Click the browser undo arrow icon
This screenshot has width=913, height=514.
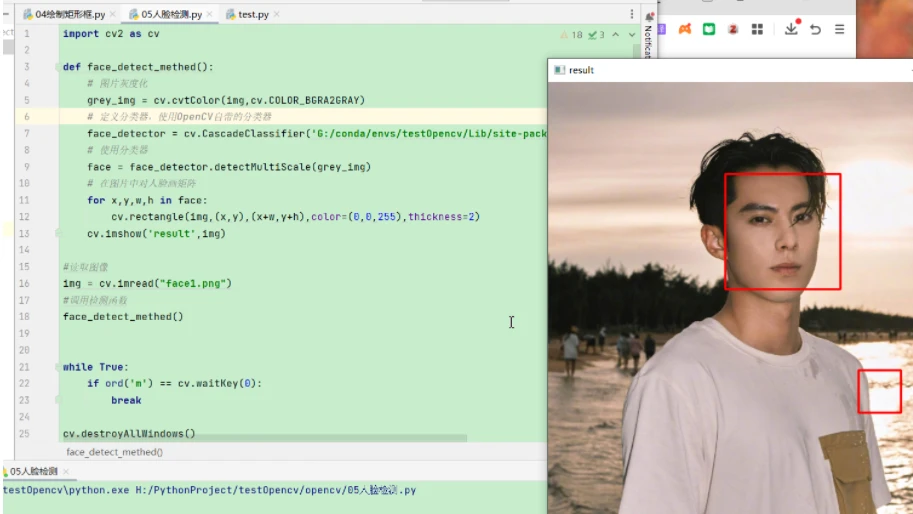815,29
